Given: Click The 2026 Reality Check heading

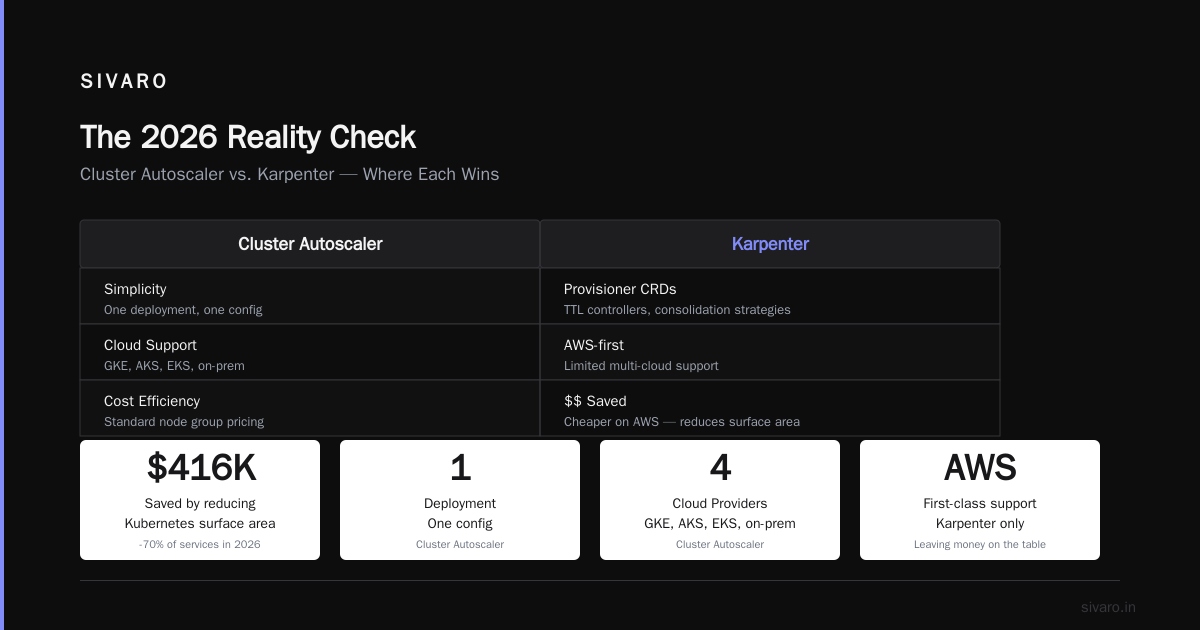Looking at the screenshot, I should tap(248, 137).
